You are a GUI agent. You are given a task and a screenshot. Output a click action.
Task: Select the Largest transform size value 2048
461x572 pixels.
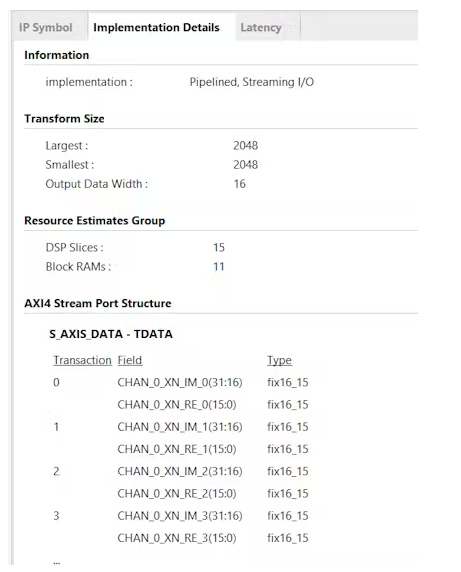(x=245, y=146)
